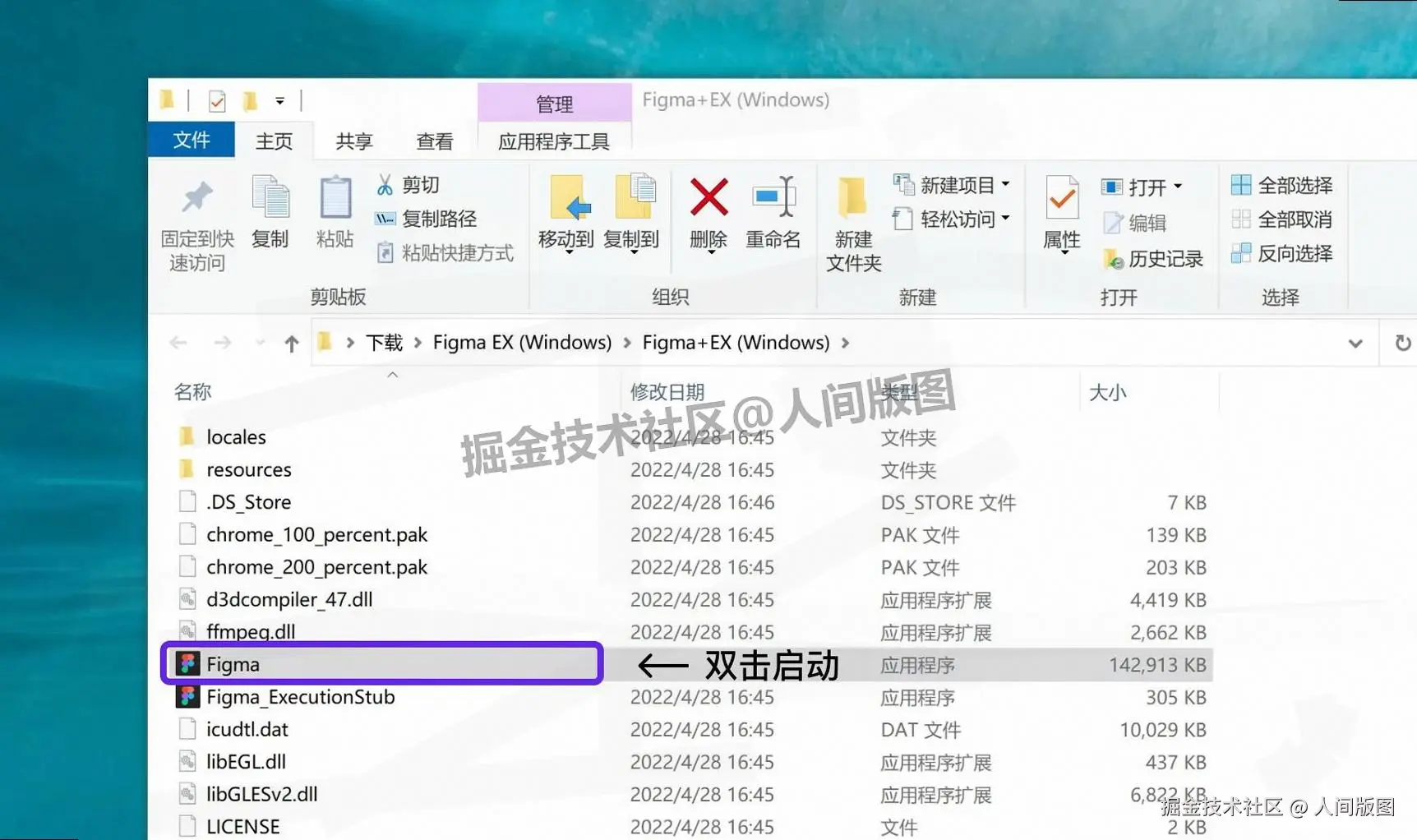Click 全部选择 (Select all)
The width and height of the screenshot is (1417, 840).
[x=1282, y=185]
